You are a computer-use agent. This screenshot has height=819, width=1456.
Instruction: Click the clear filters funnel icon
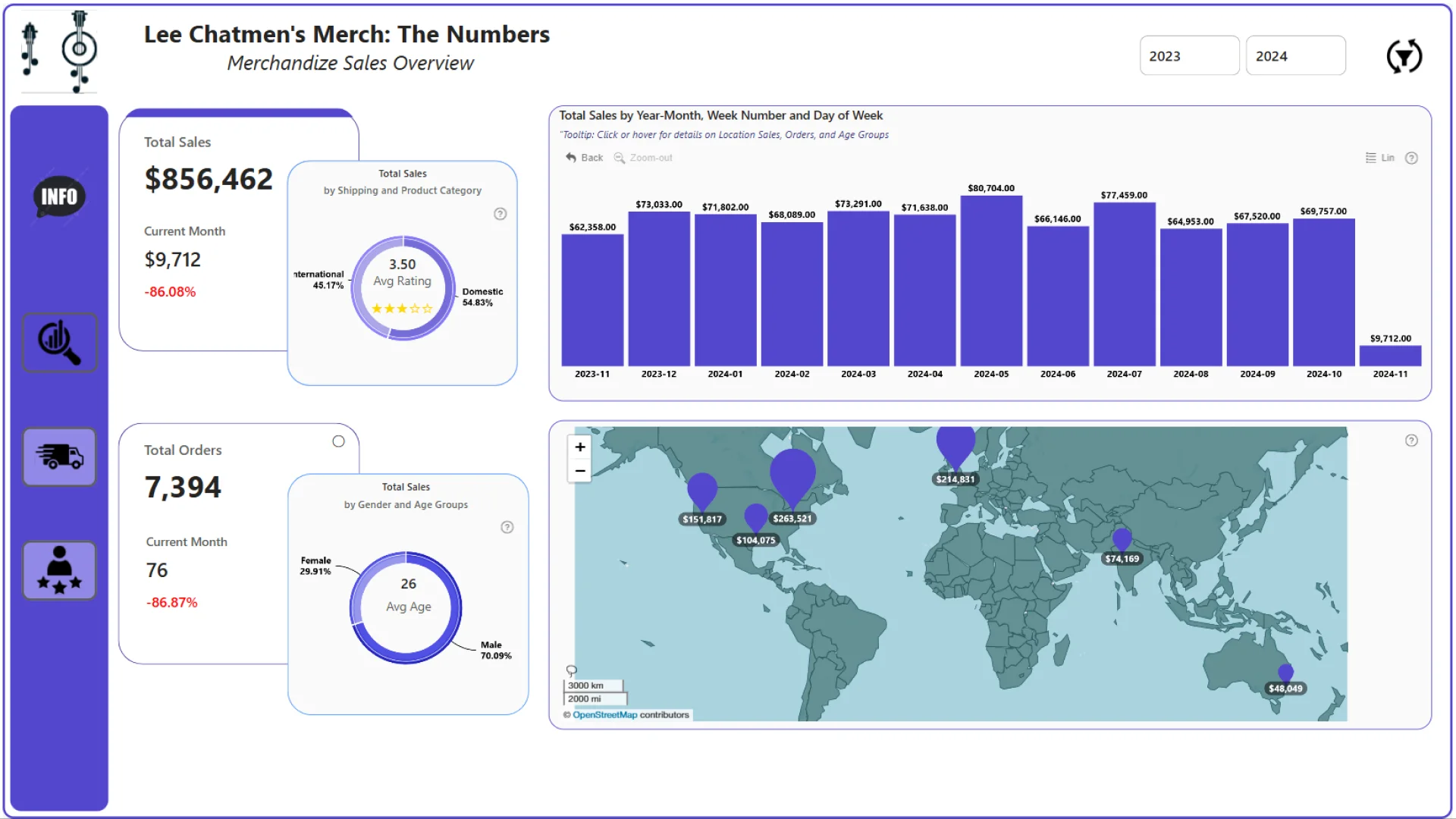tap(1404, 56)
